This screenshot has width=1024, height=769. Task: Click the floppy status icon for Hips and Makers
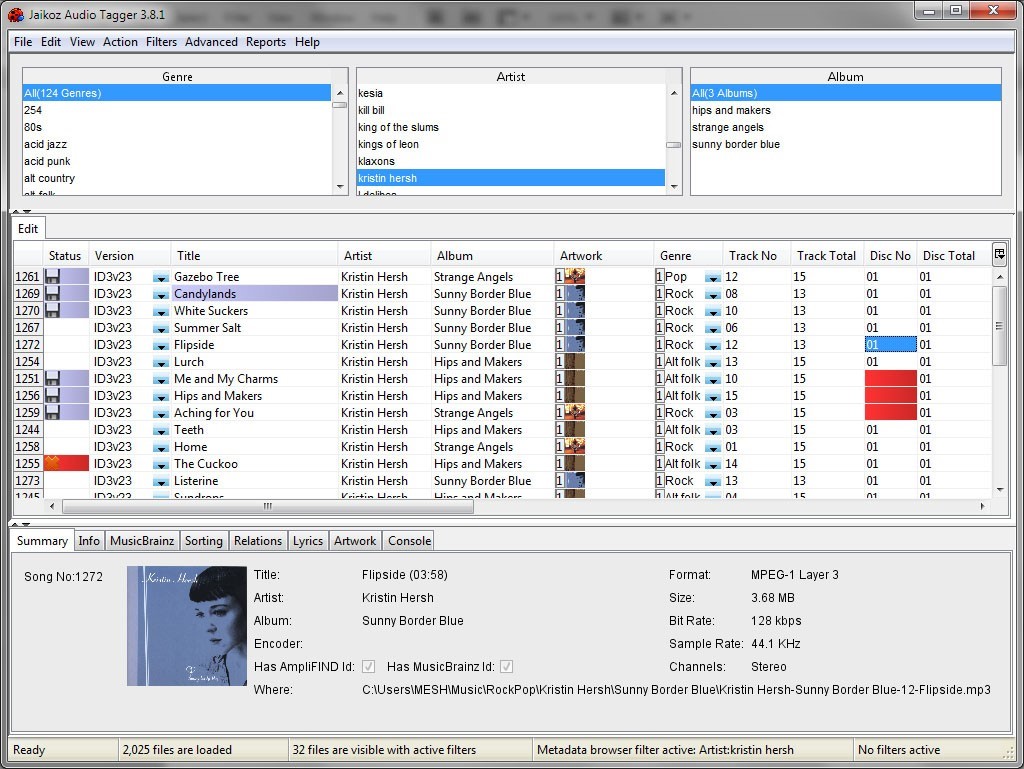click(x=53, y=396)
